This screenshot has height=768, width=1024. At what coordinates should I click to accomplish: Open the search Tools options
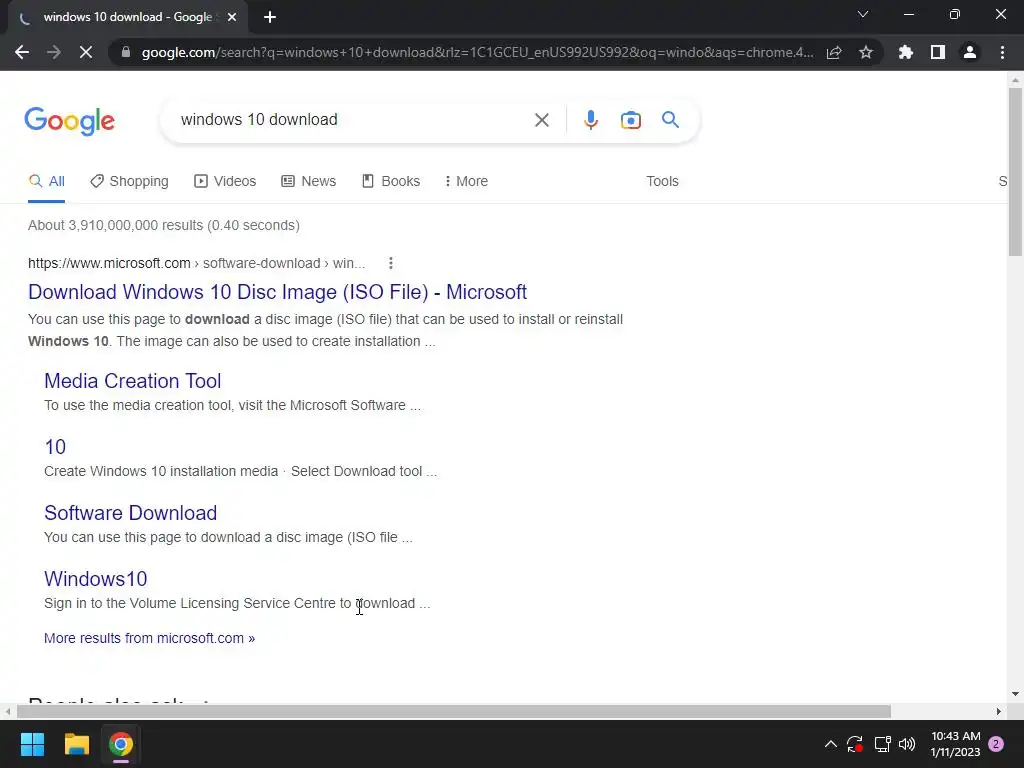pyautogui.click(x=662, y=182)
